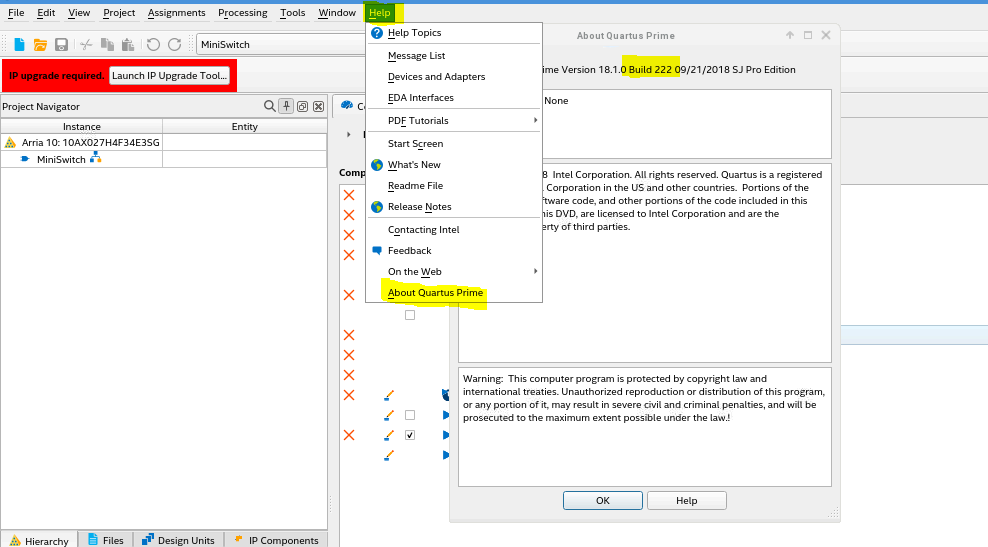Select Arria 10: 10AX027H4F34E3SG row

164,142
